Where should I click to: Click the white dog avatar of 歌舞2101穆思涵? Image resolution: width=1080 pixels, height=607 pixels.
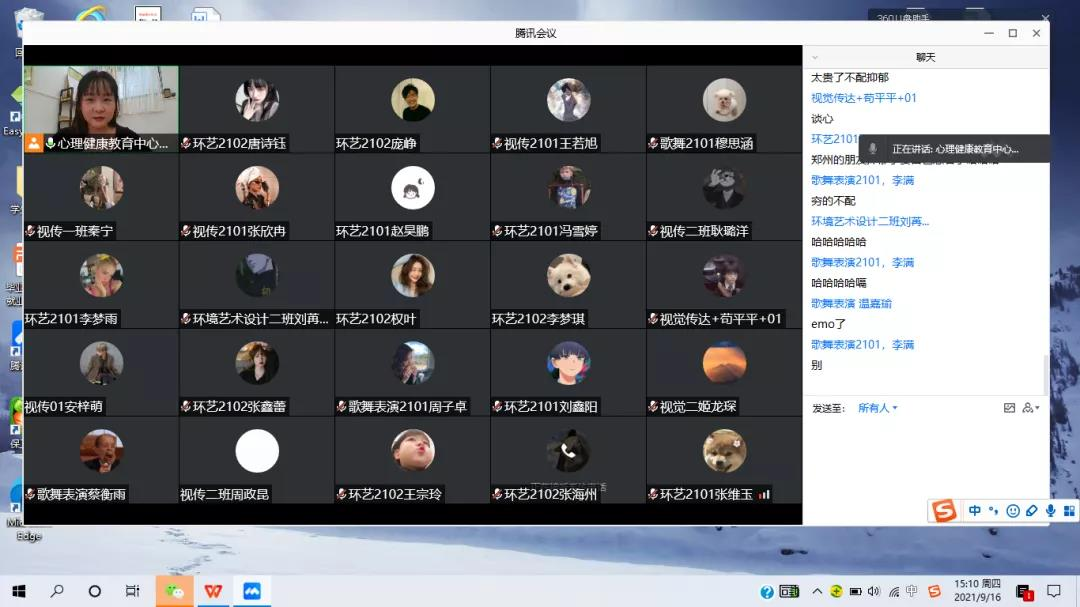click(724, 100)
